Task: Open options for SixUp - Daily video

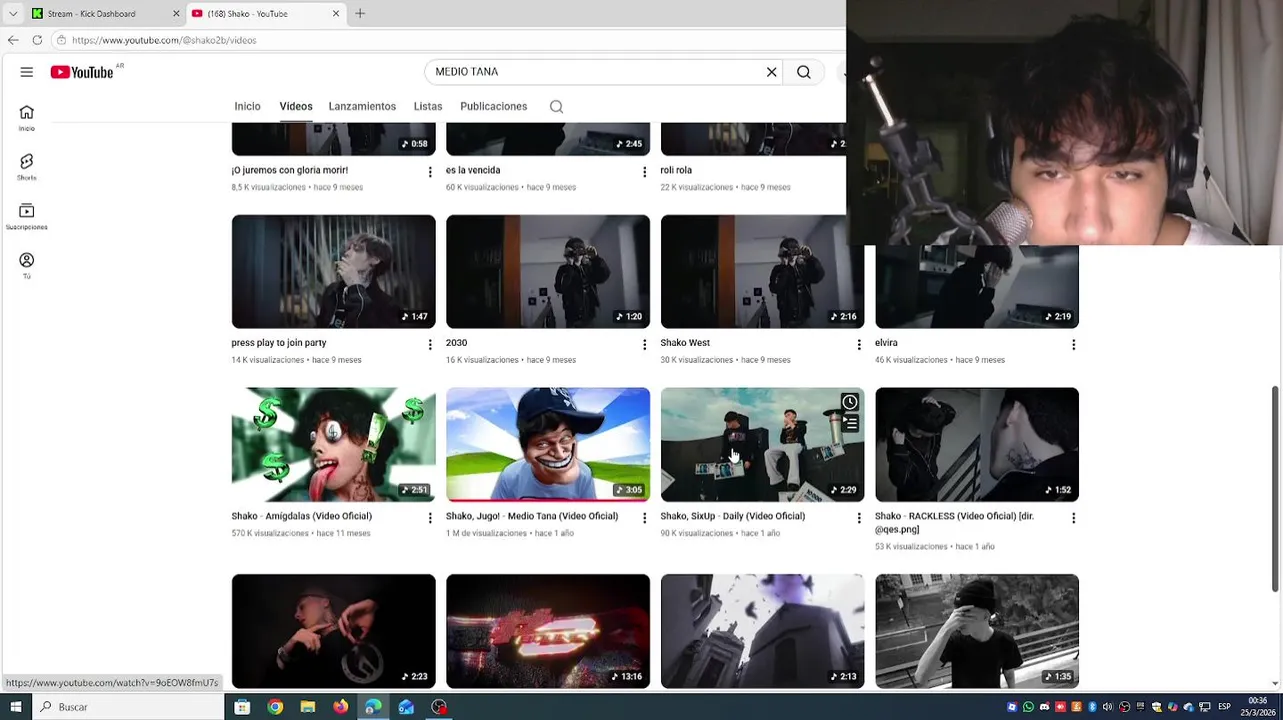Action: [x=858, y=518]
